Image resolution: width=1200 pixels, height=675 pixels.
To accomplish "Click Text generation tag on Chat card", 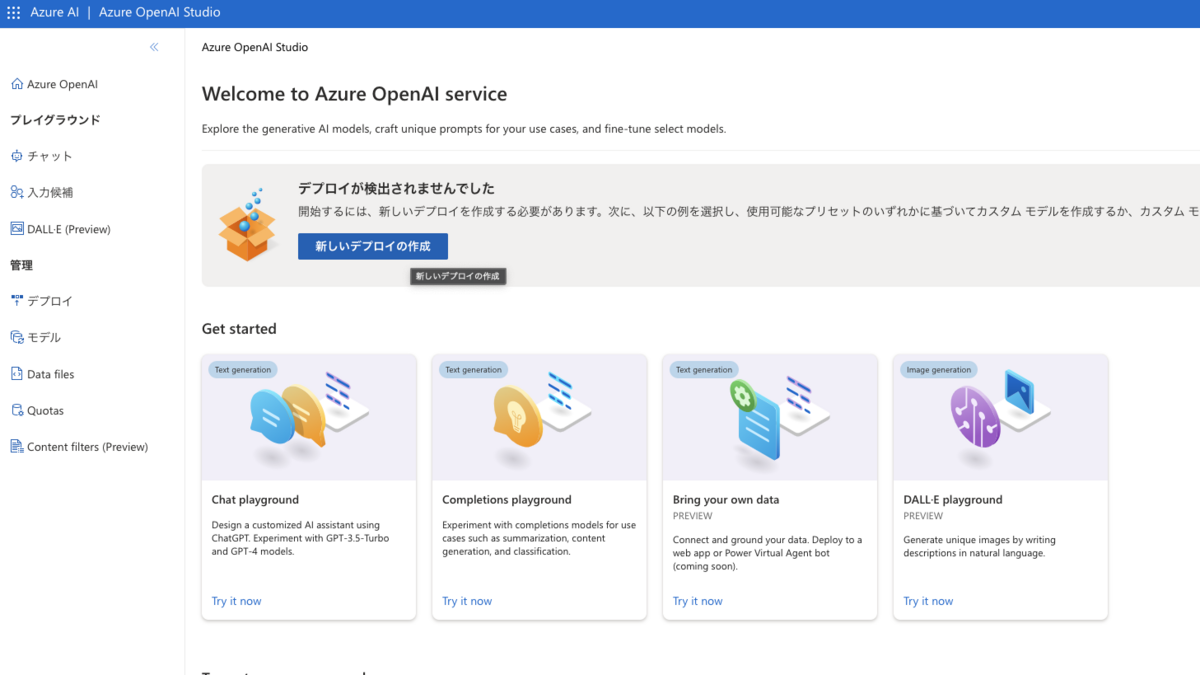I will click(243, 370).
